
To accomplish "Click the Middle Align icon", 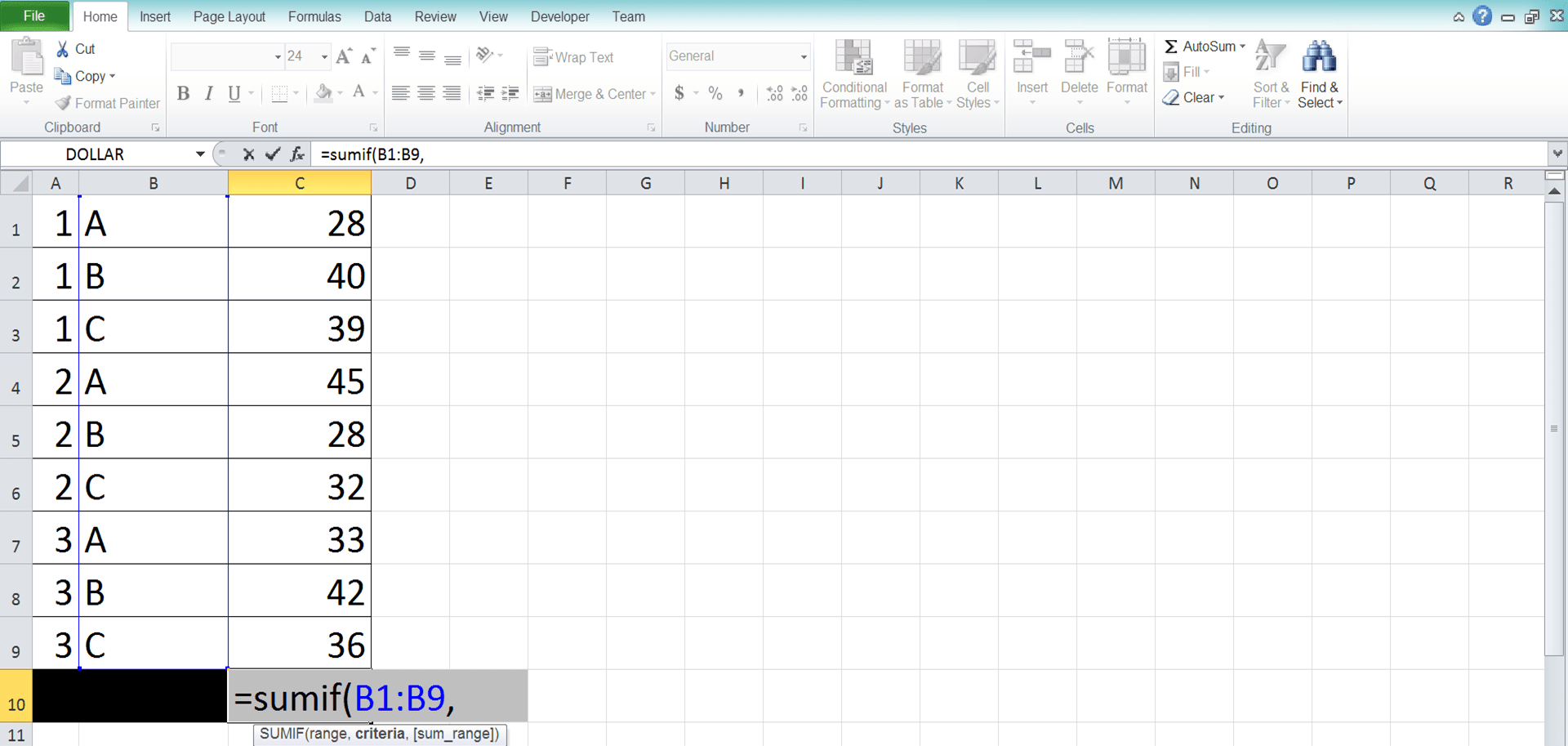I will [x=426, y=56].
